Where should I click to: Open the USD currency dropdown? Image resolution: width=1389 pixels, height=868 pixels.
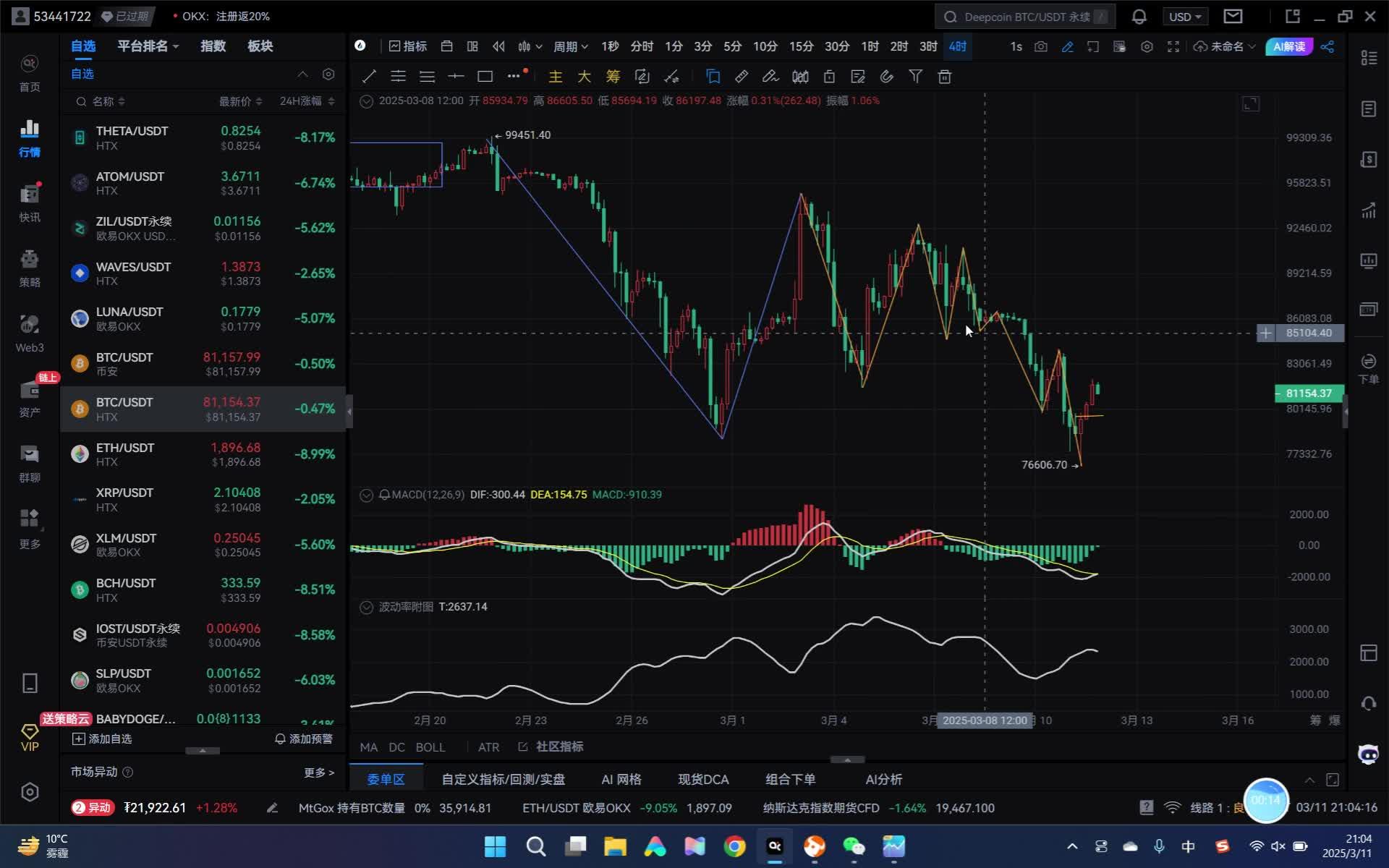pyautogui.click(x=1185, y=17)
